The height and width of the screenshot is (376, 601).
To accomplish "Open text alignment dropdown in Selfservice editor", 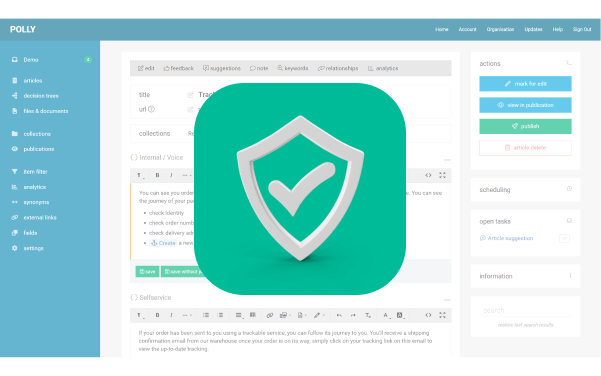I will (x=239, y=315).
